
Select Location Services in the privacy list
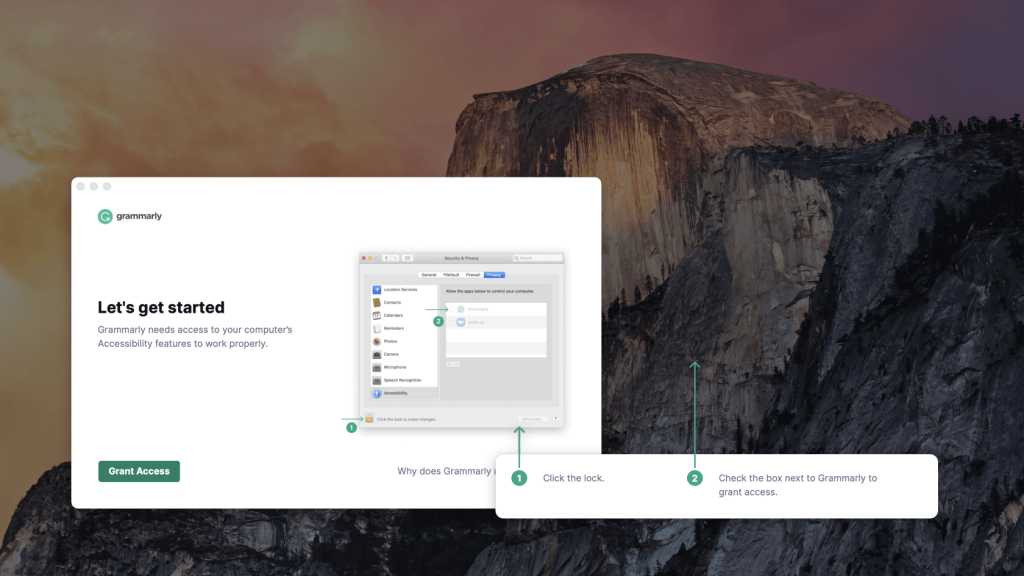(399, 289)
